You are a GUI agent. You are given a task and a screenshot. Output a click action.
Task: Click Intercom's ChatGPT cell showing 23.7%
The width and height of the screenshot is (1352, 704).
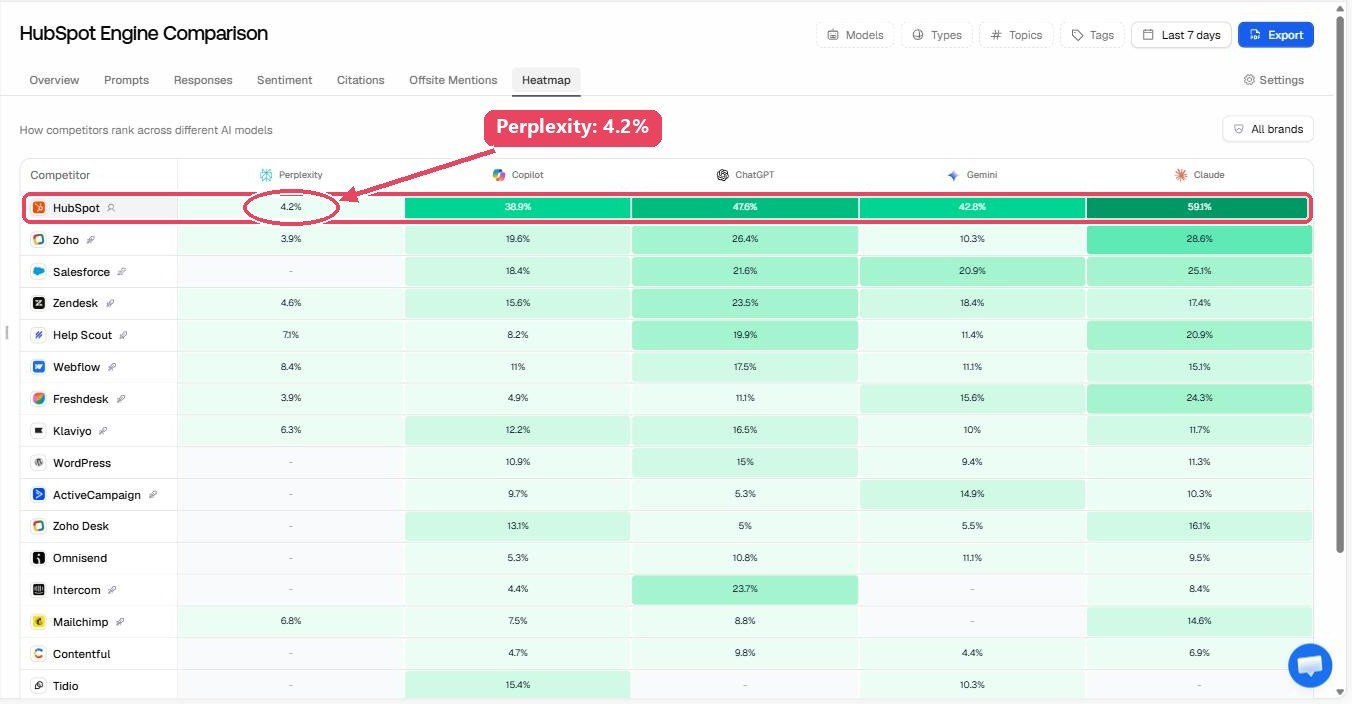pos(745,590)
